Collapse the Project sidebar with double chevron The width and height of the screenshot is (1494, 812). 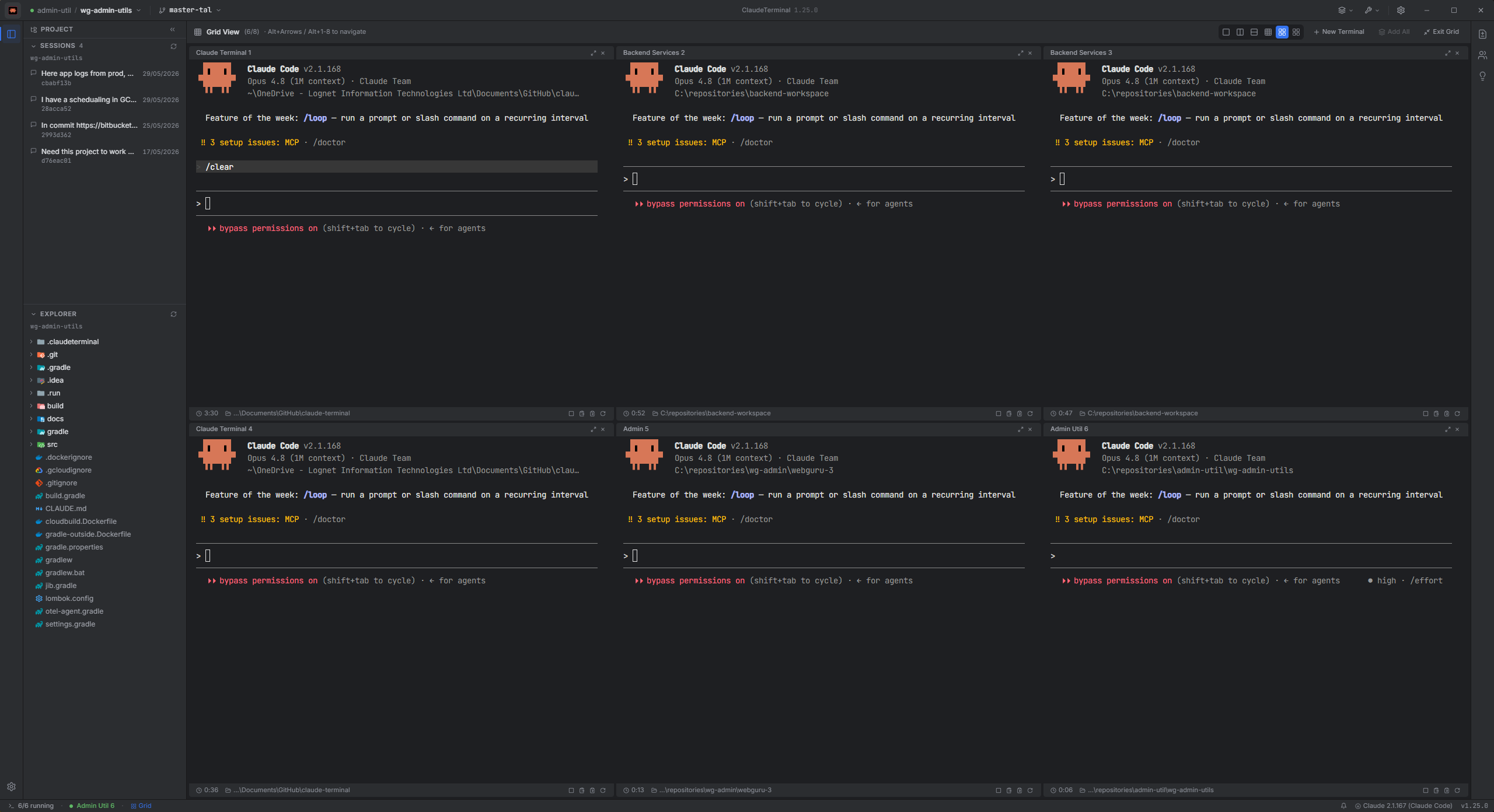pos(173,29)
